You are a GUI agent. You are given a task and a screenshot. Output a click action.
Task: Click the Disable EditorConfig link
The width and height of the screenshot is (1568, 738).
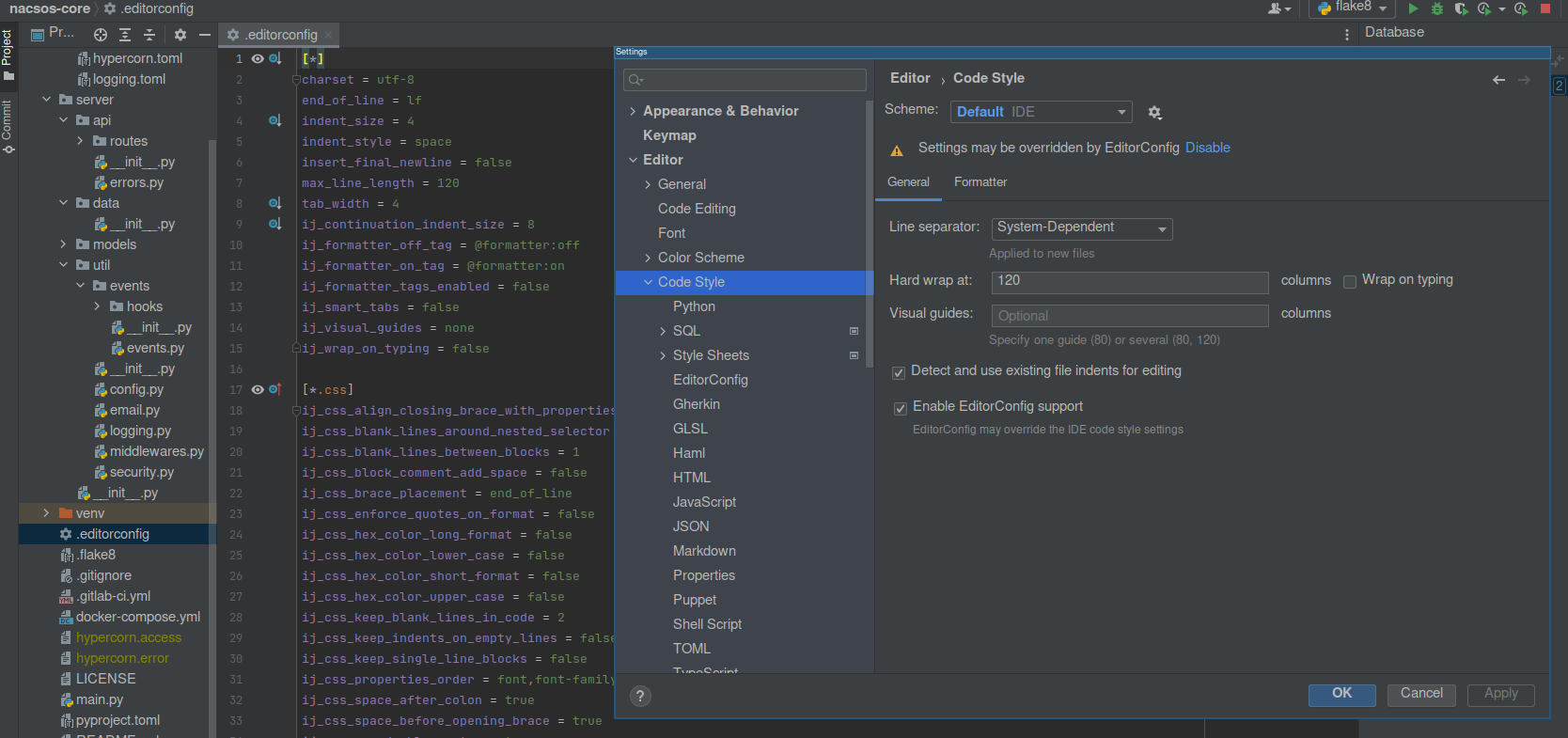(x=1207, y=148)
